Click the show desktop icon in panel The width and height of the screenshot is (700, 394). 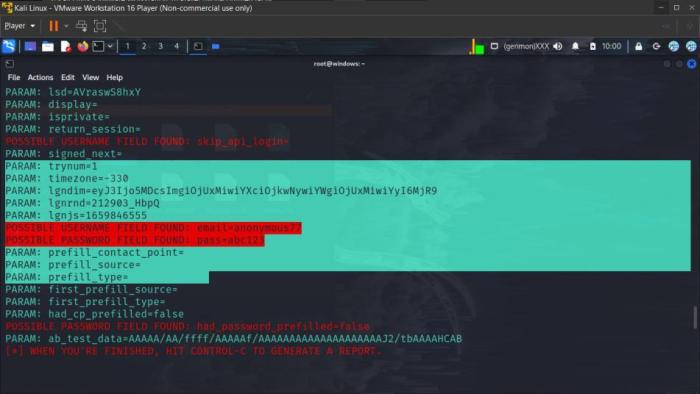pyautogui.click(x=30, y=46)
